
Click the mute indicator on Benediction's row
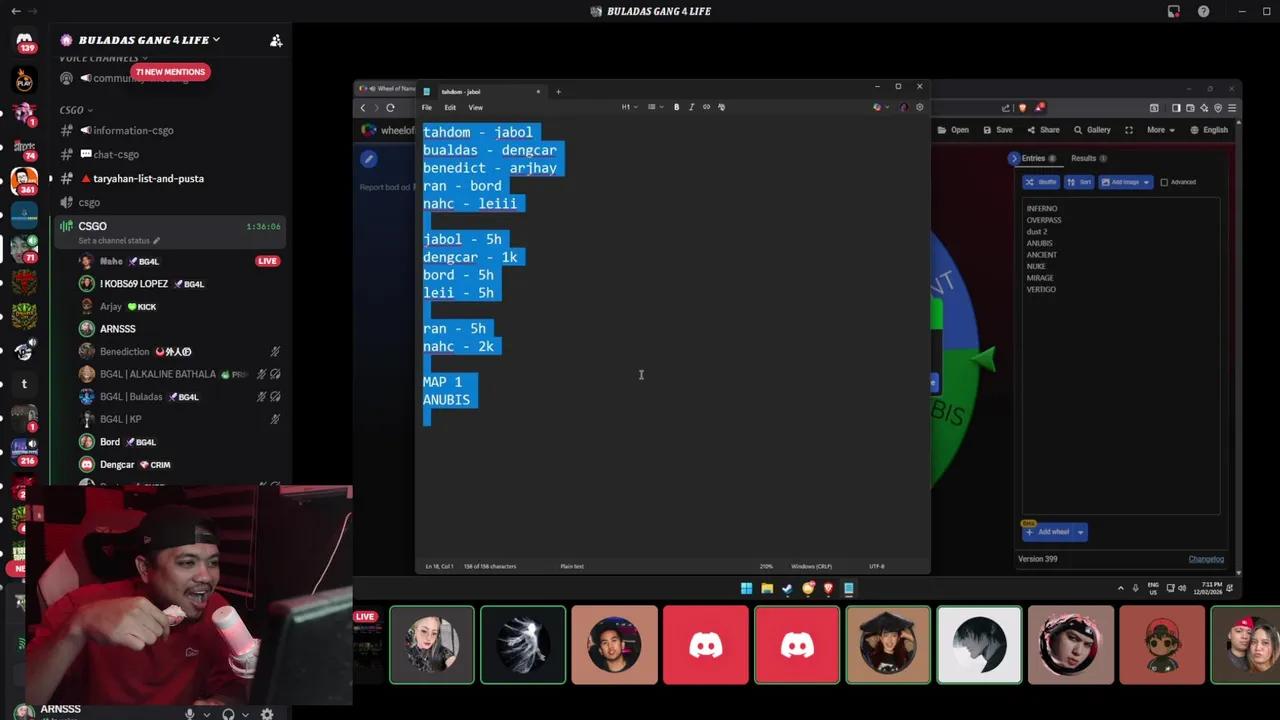pyautogui.click(x=275, y=352)
